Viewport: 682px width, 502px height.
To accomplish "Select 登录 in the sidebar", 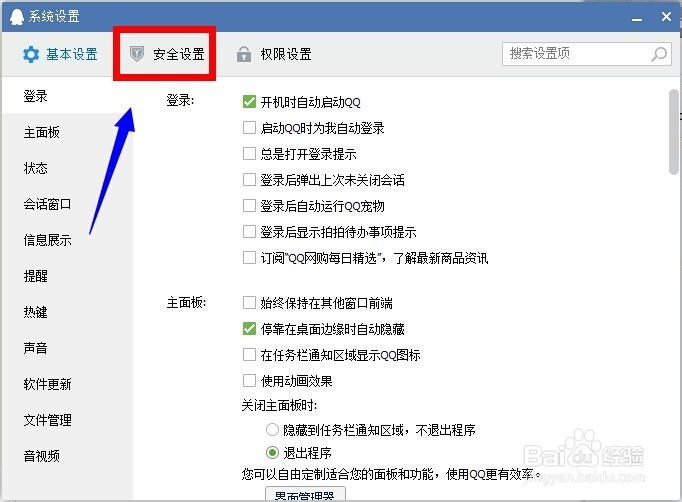I will [67, 96].
